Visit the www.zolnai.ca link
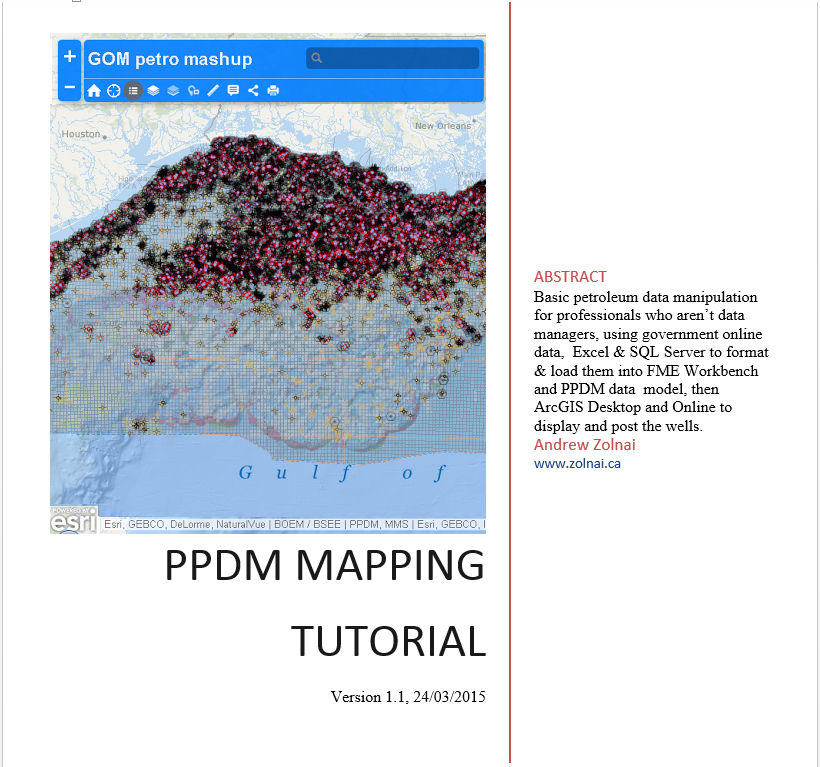 tap(578, 463)
